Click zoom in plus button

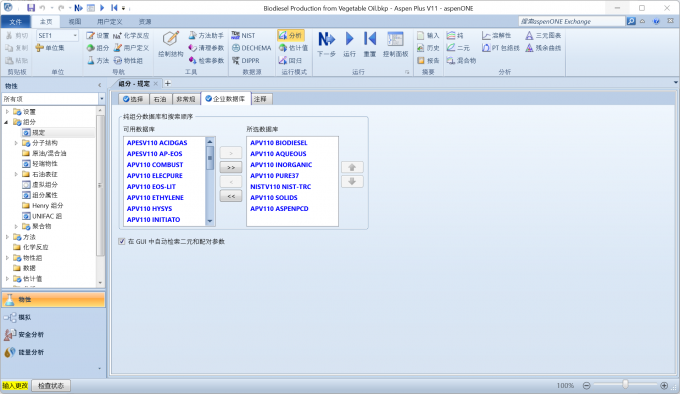(664, 385)
